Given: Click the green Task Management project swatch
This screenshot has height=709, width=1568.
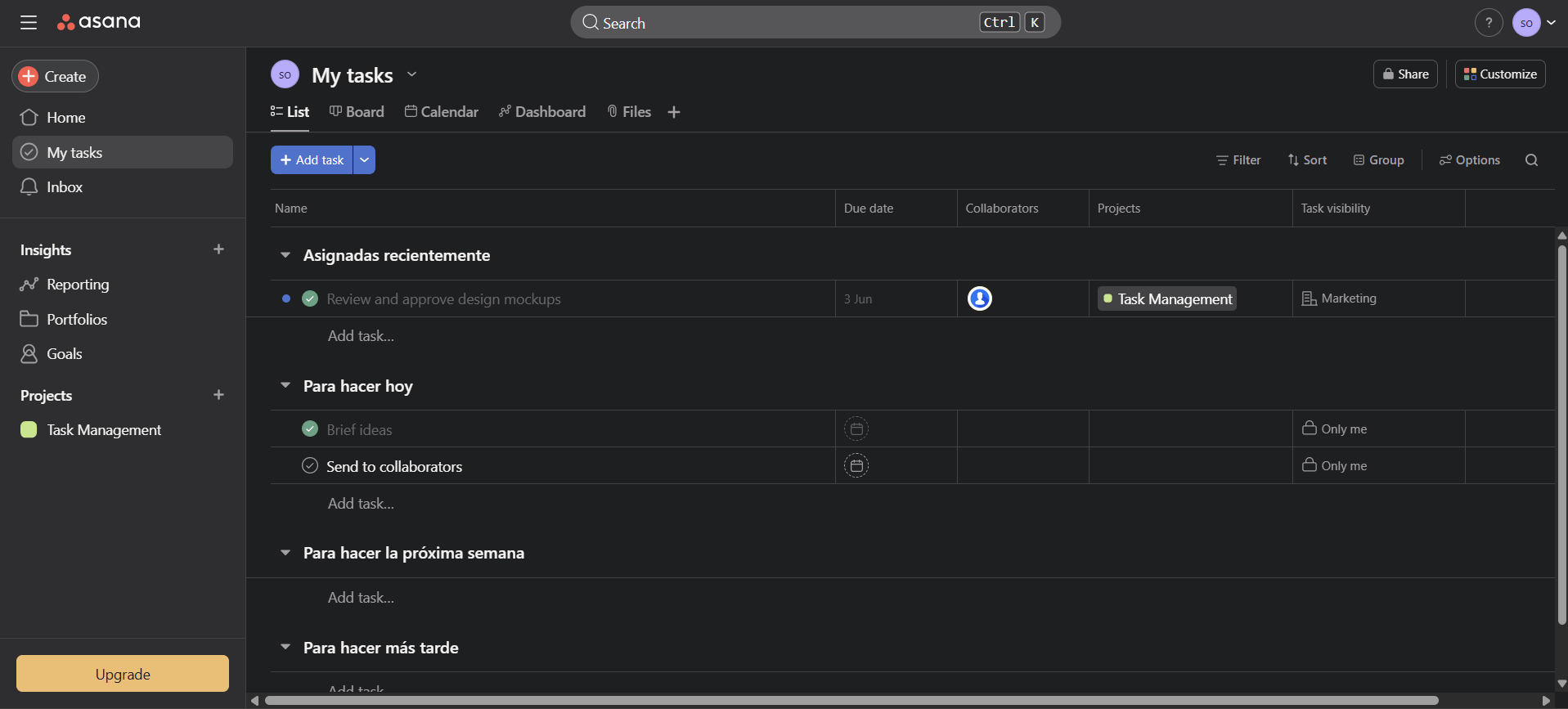Looking at the screenshot, I should (x=29, y=430).
